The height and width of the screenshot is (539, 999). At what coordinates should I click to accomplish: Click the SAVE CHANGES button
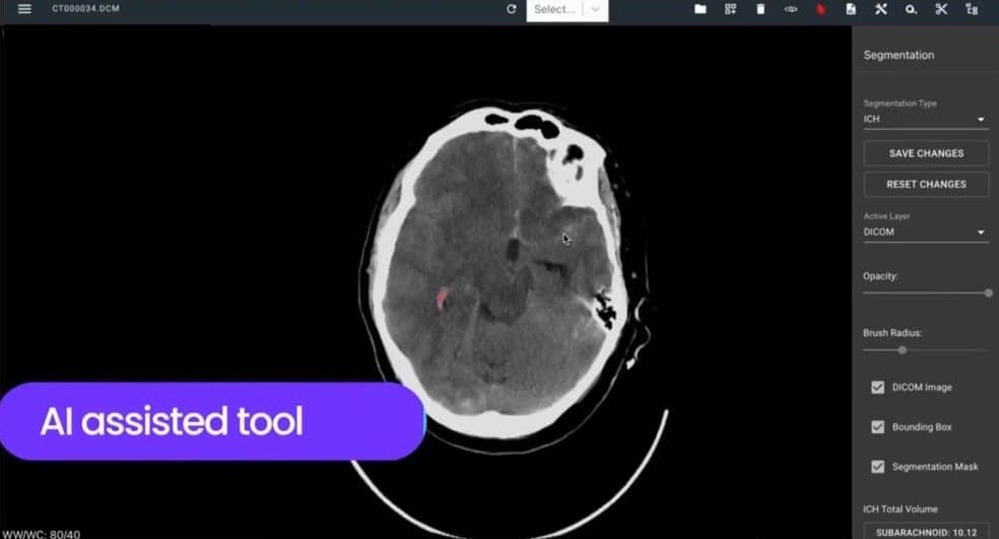coord(926,154)
